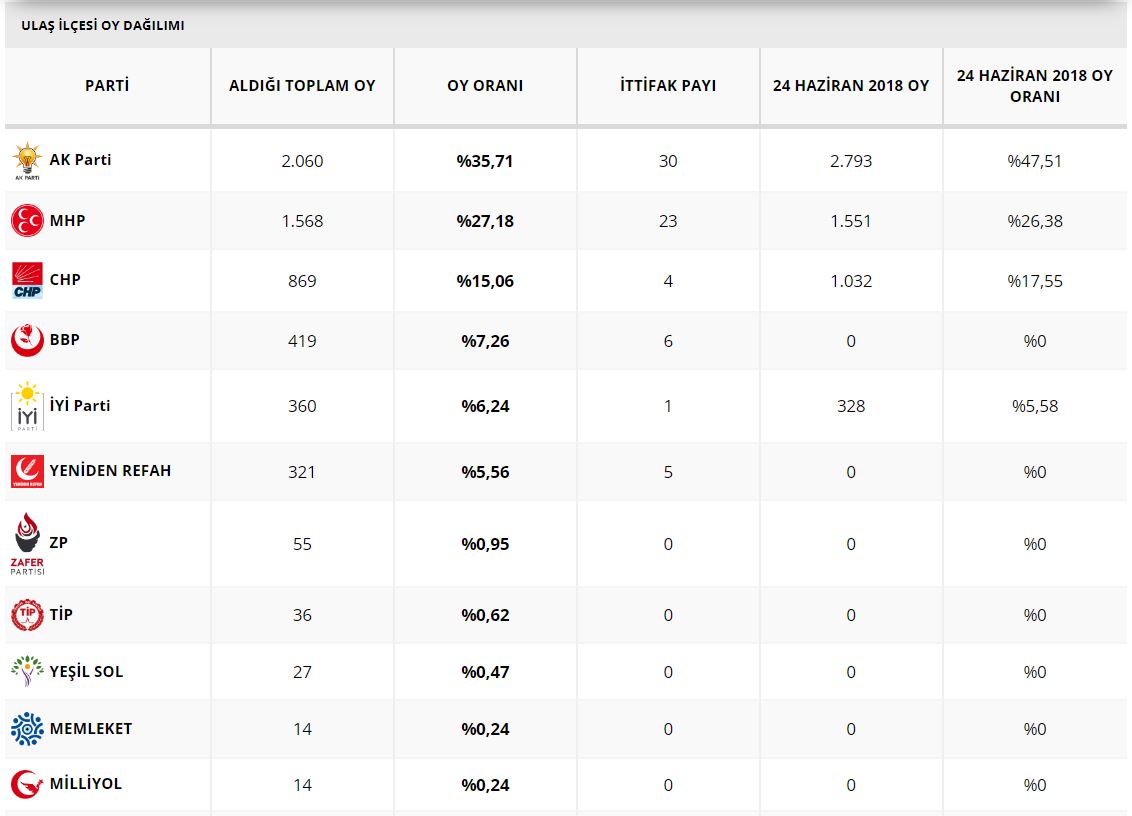Click the YENİDEN REFAH party name

(x=110, y=471)
